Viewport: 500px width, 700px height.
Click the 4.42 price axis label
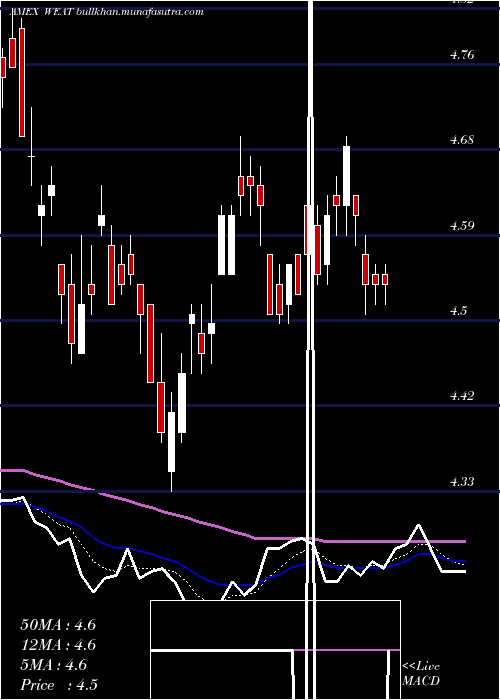(x=462, y=396)
